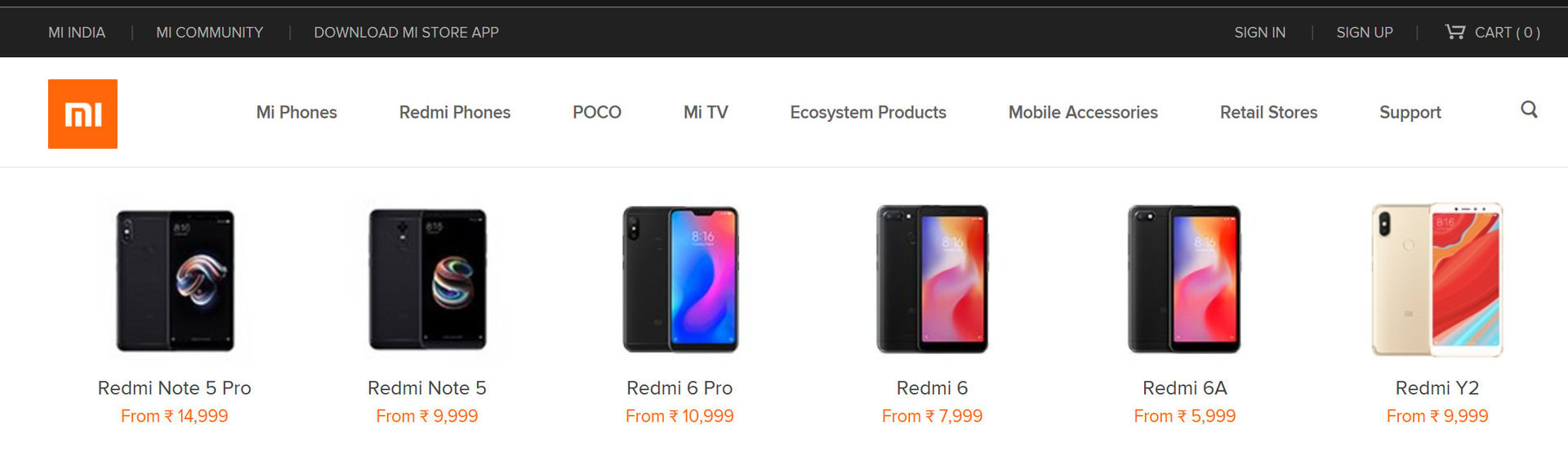Click the Sign In link

1259,33
